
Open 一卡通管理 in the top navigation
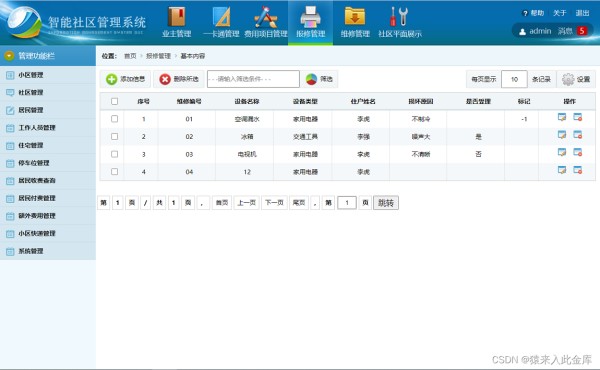tap(221, 23)
